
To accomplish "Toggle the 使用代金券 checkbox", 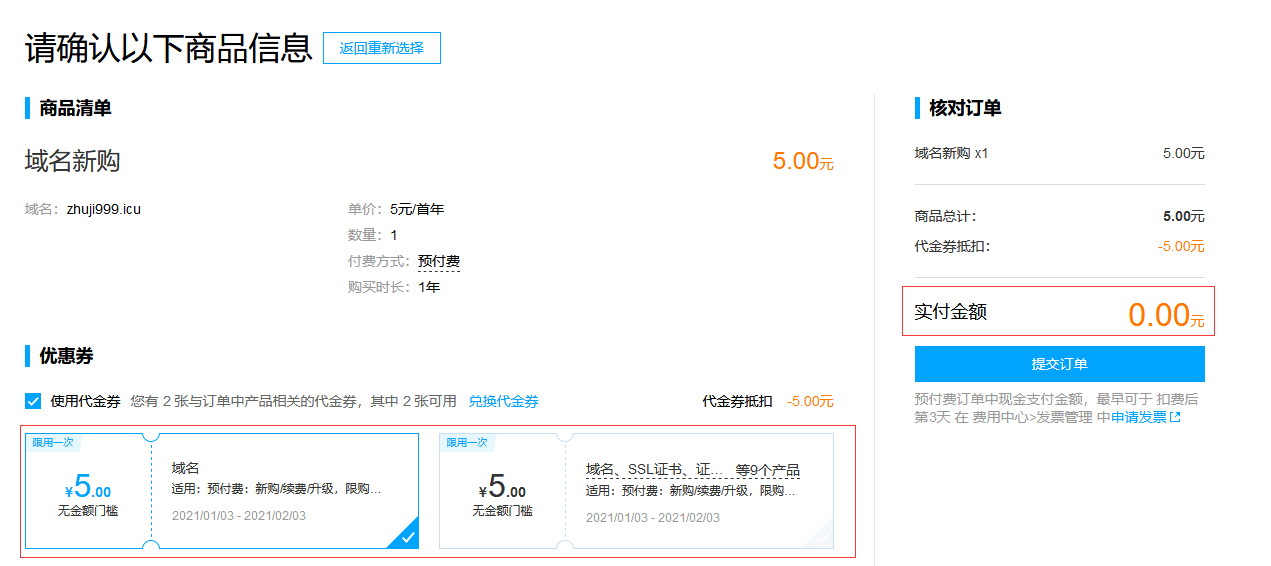I will coord(33,401).
